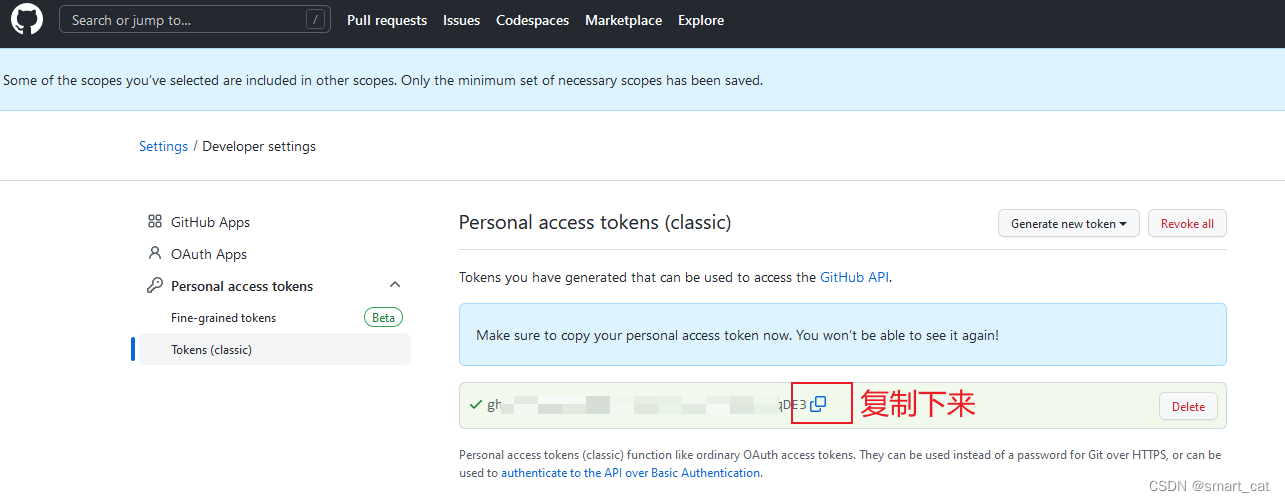This screenshot has width=1285, height=502.
Task: Select Tokens (classic) in the sidebar
Action: click(274, 350)
